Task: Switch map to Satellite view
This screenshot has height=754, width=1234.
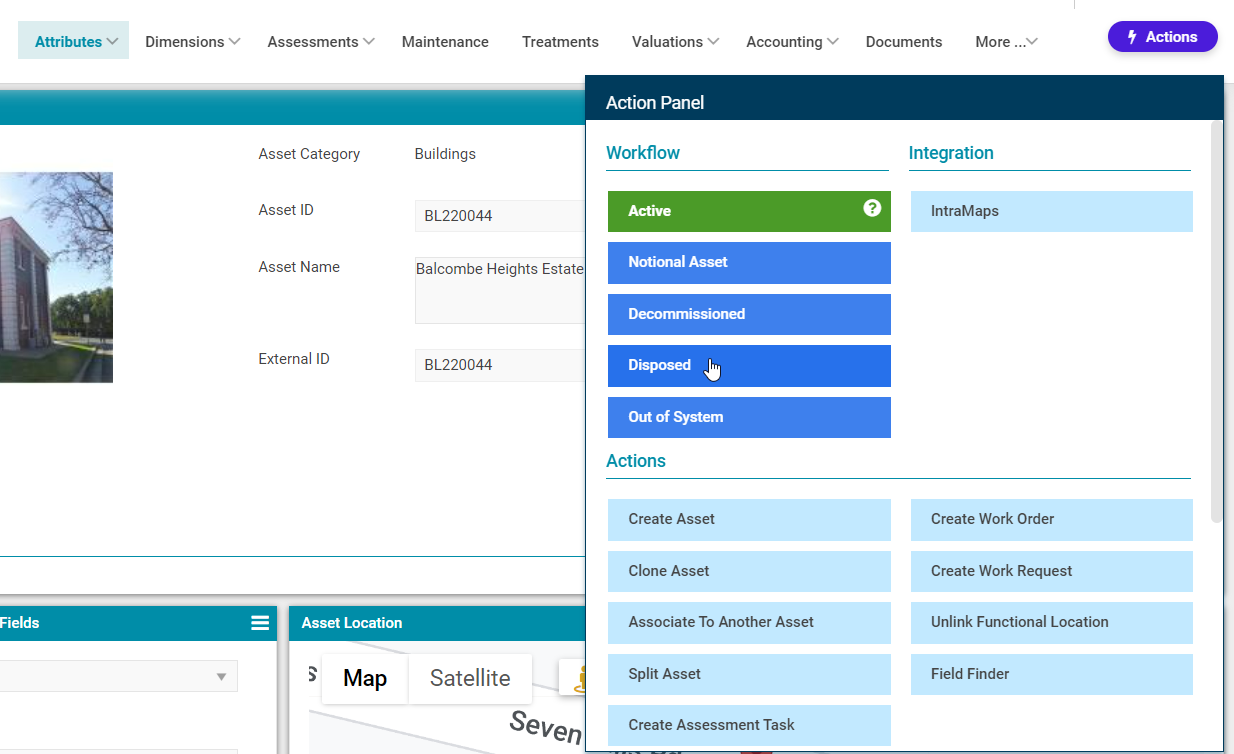Action: coord(469,678)
